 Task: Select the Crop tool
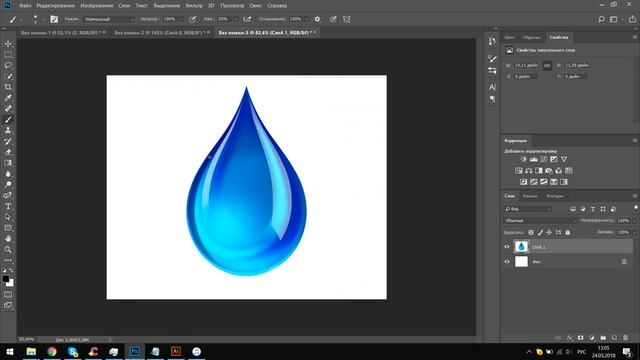point(8,87)
